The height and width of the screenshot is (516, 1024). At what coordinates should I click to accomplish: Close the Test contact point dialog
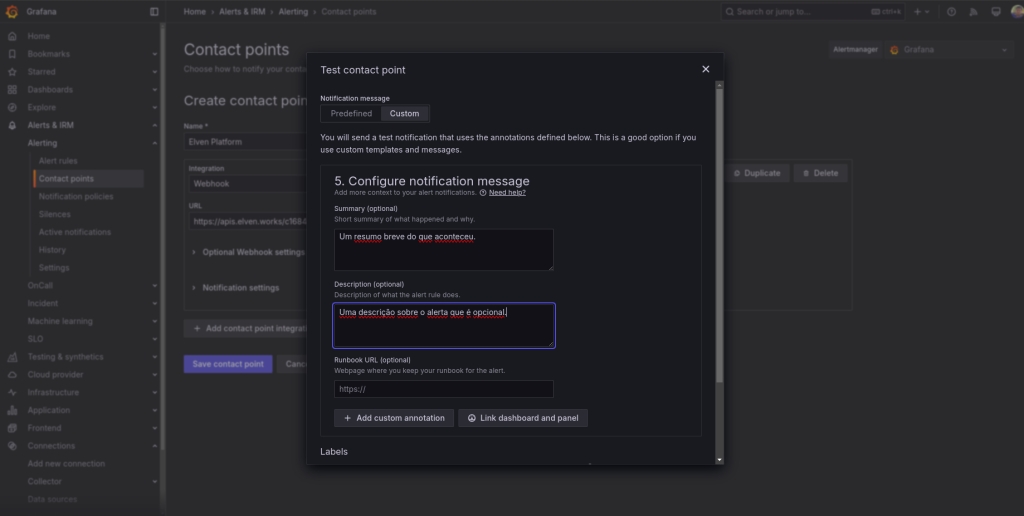tap(705, 69)
